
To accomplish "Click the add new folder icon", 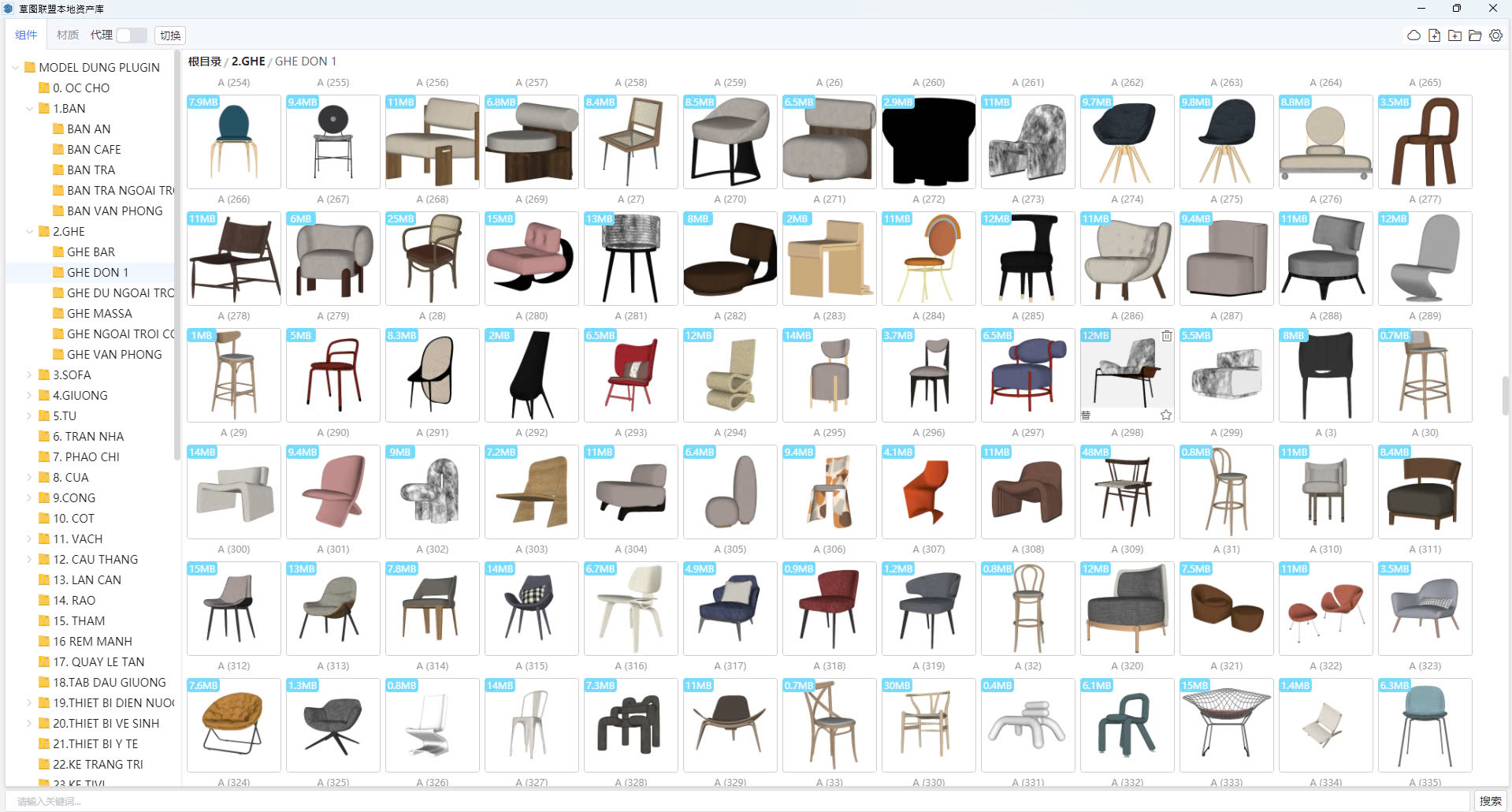I will click(x=1454, y=35).
